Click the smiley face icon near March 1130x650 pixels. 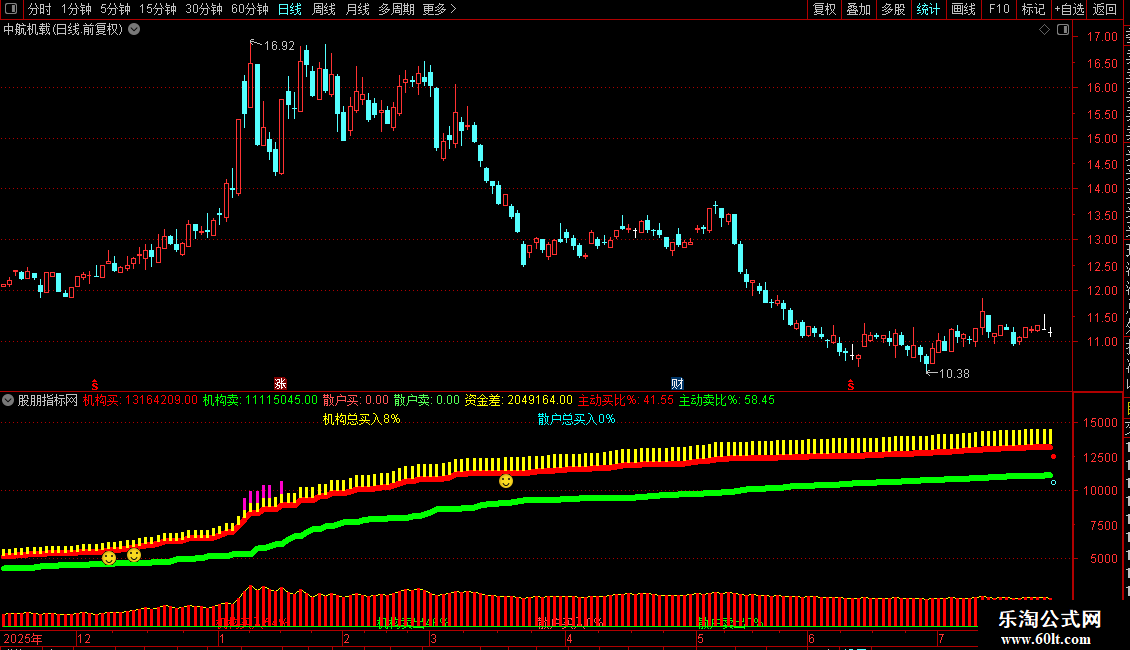point(506,481)
